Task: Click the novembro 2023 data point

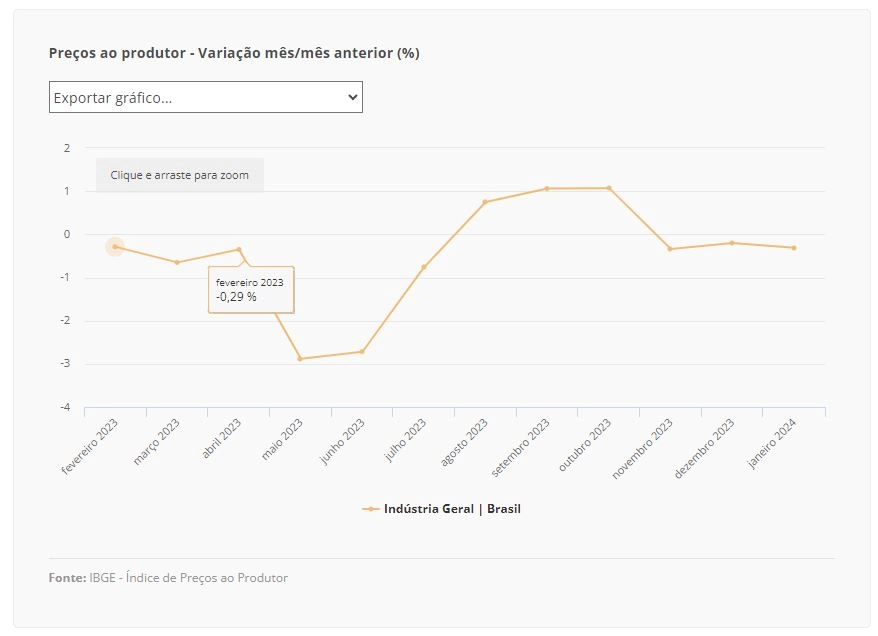Action: [x=670, y=249]
